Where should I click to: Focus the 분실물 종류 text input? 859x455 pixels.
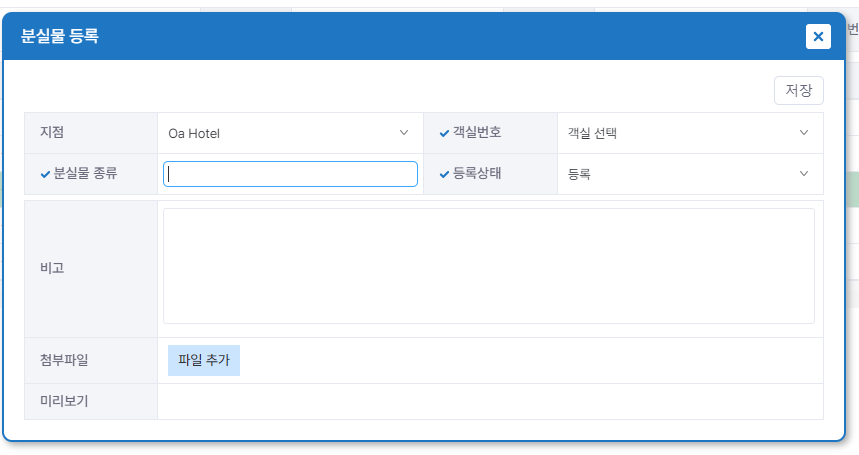(x=290, y=174)
